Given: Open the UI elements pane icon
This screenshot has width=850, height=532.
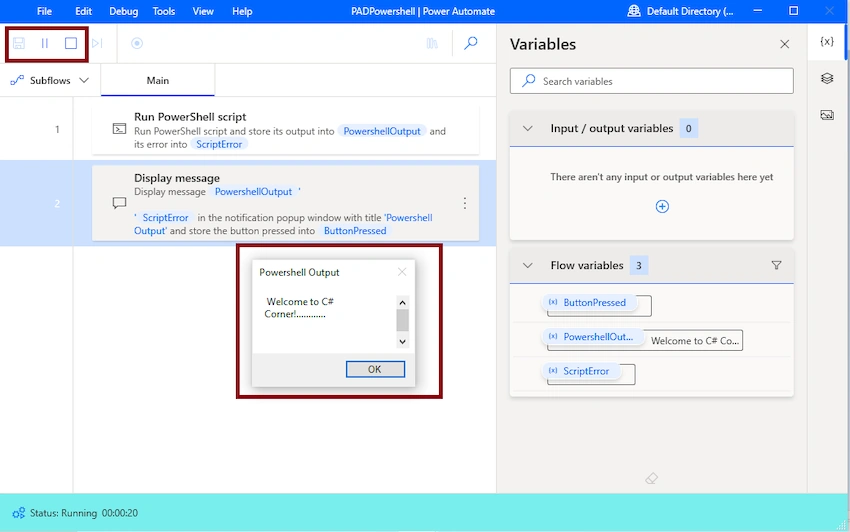Looking at the screenshot, I should [827, 79].
